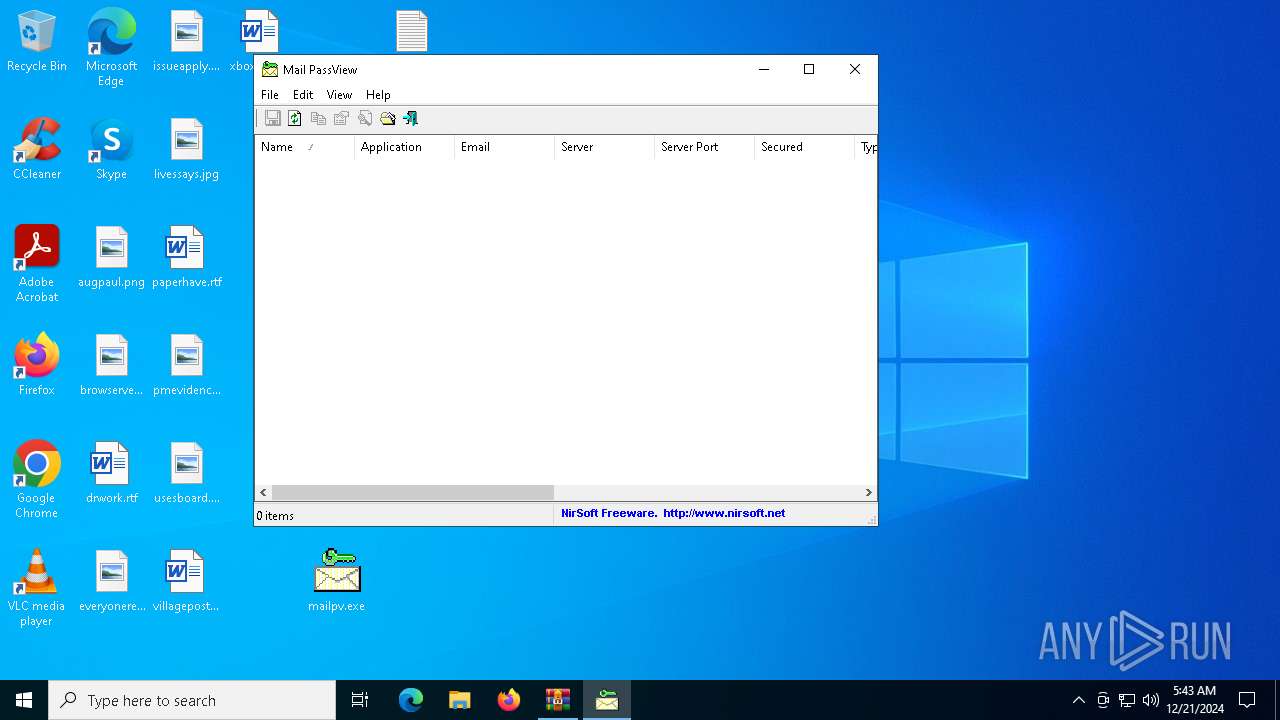Sort by the Secured column header
1280x720 pixels.
click(805, 147)
